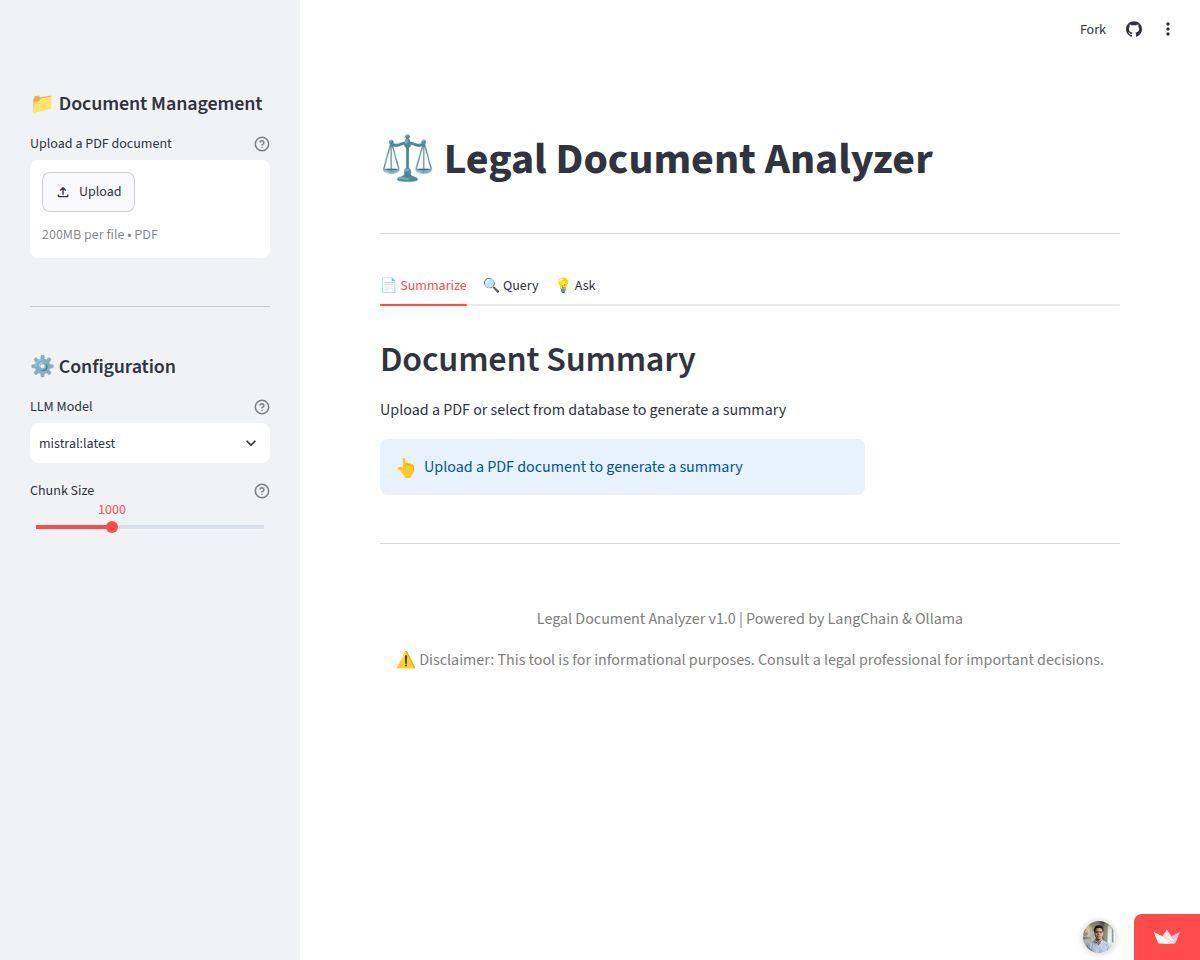
Task: Click the profile avatar thumbnail
Action: (1098, 937)
